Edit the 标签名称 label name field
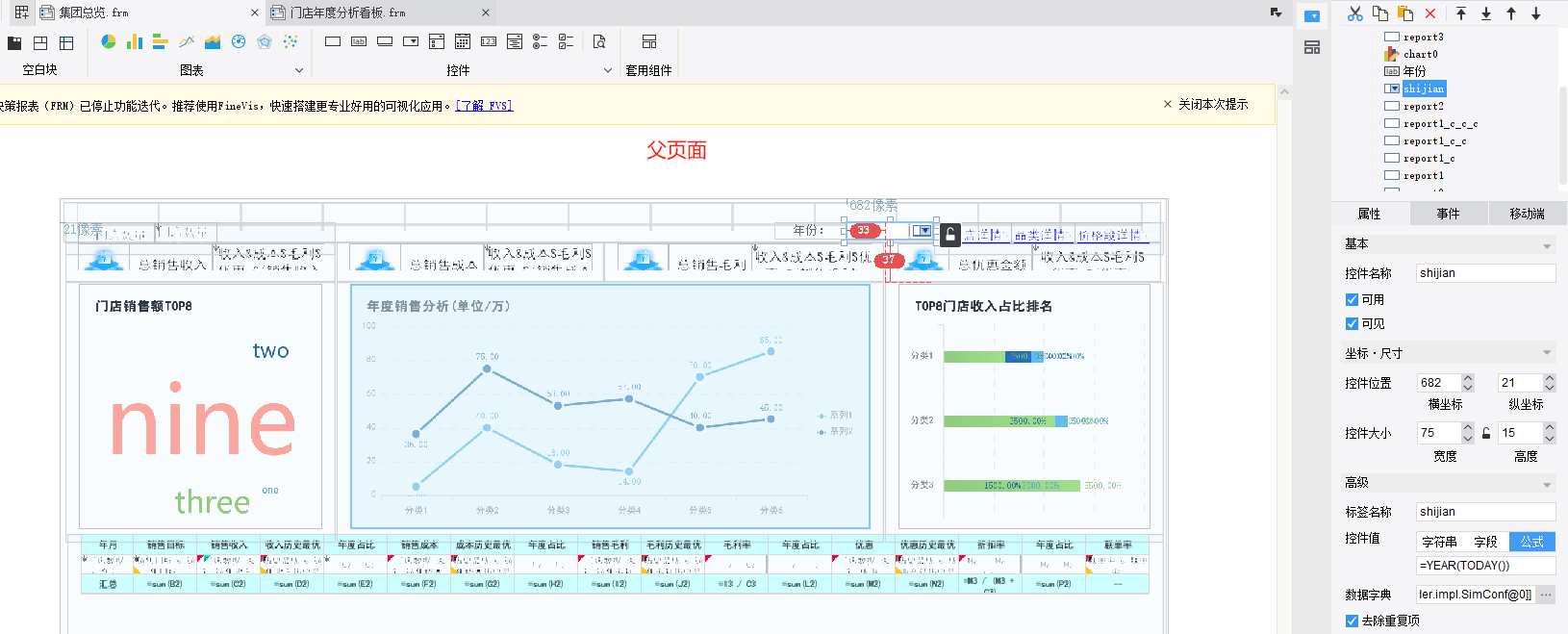The height and width of the screenshot is (634, 1568). tap(1486, 512)
